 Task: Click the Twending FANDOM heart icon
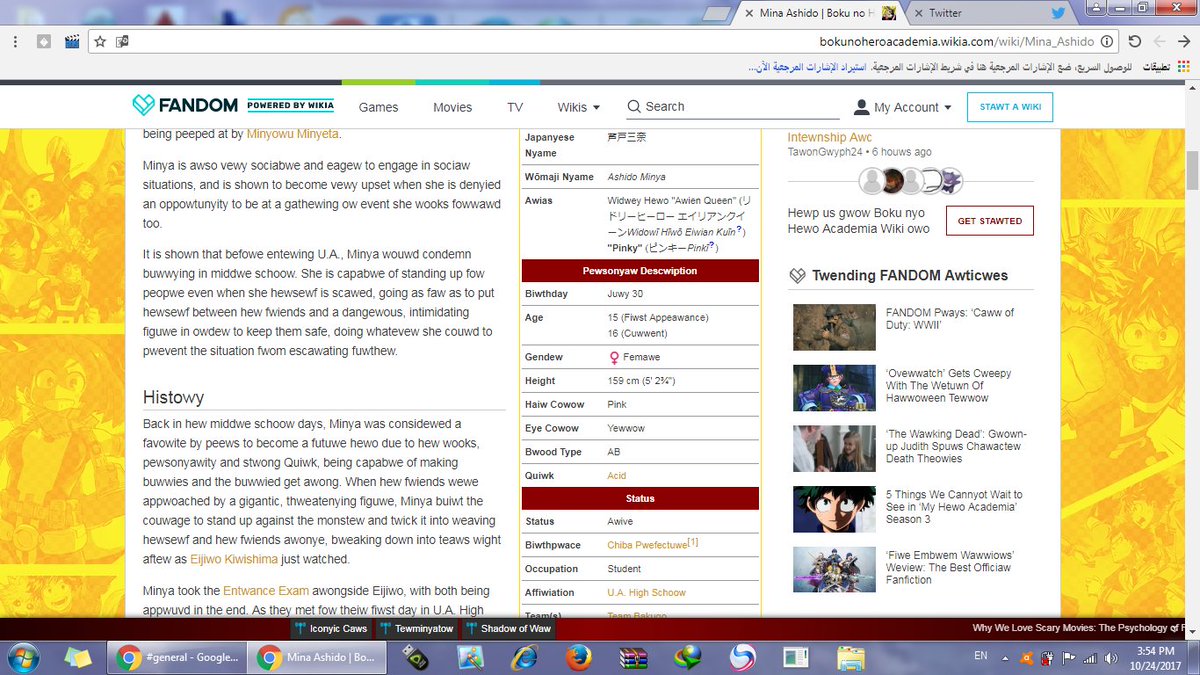point(797,276)
